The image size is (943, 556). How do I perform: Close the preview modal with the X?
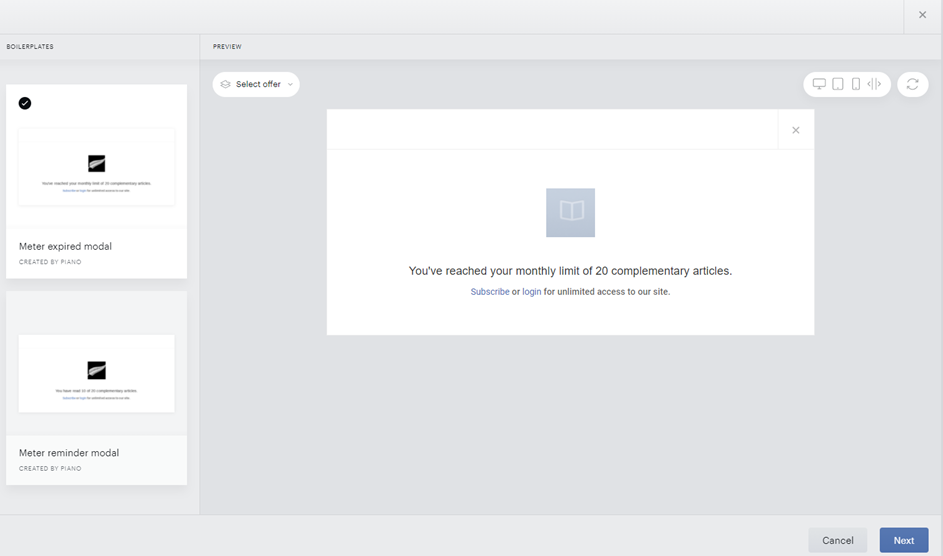click(796, 130)
